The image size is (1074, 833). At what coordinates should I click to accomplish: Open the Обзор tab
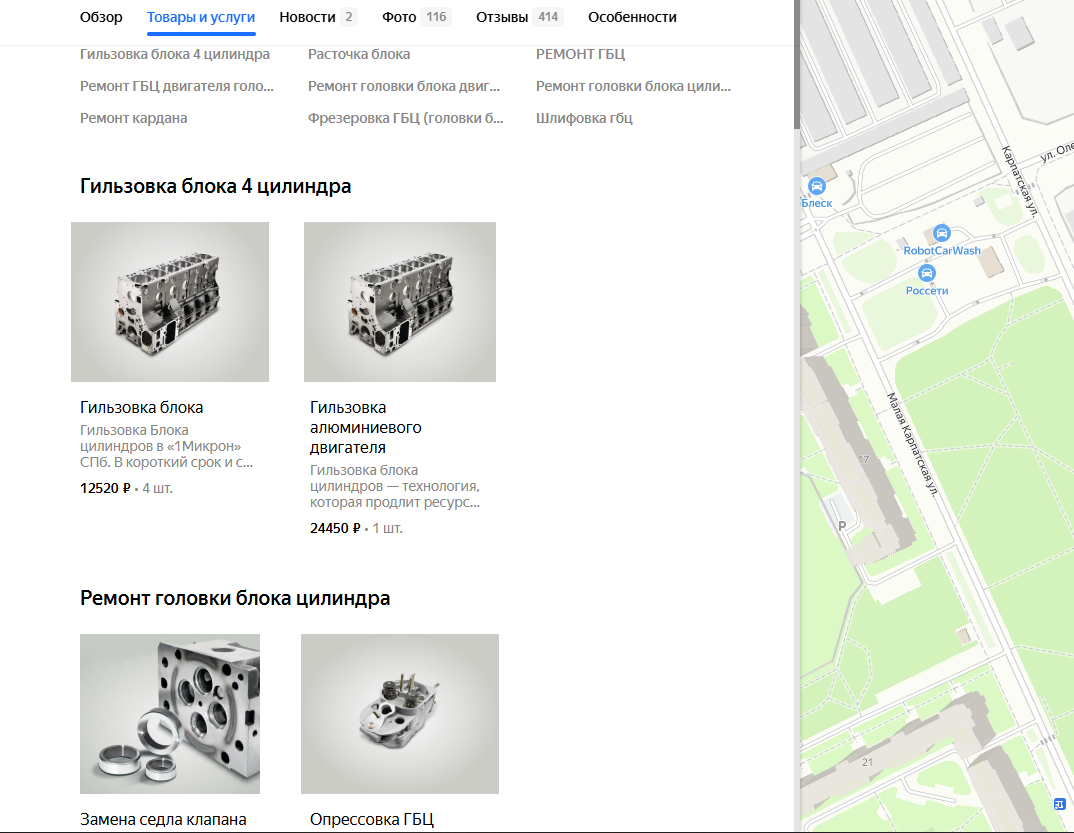point(101,17)
